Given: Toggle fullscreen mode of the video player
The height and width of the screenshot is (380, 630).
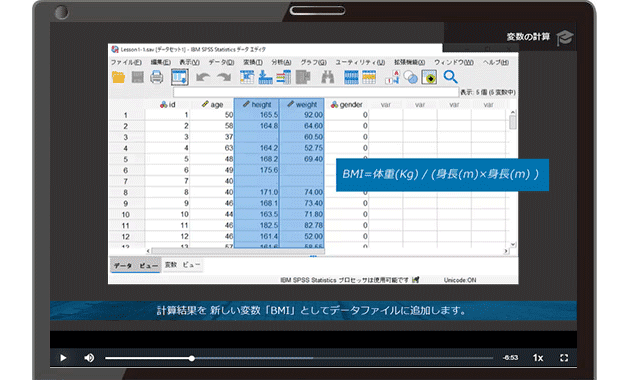Looking at the screenshot, I should coord(564,358).
